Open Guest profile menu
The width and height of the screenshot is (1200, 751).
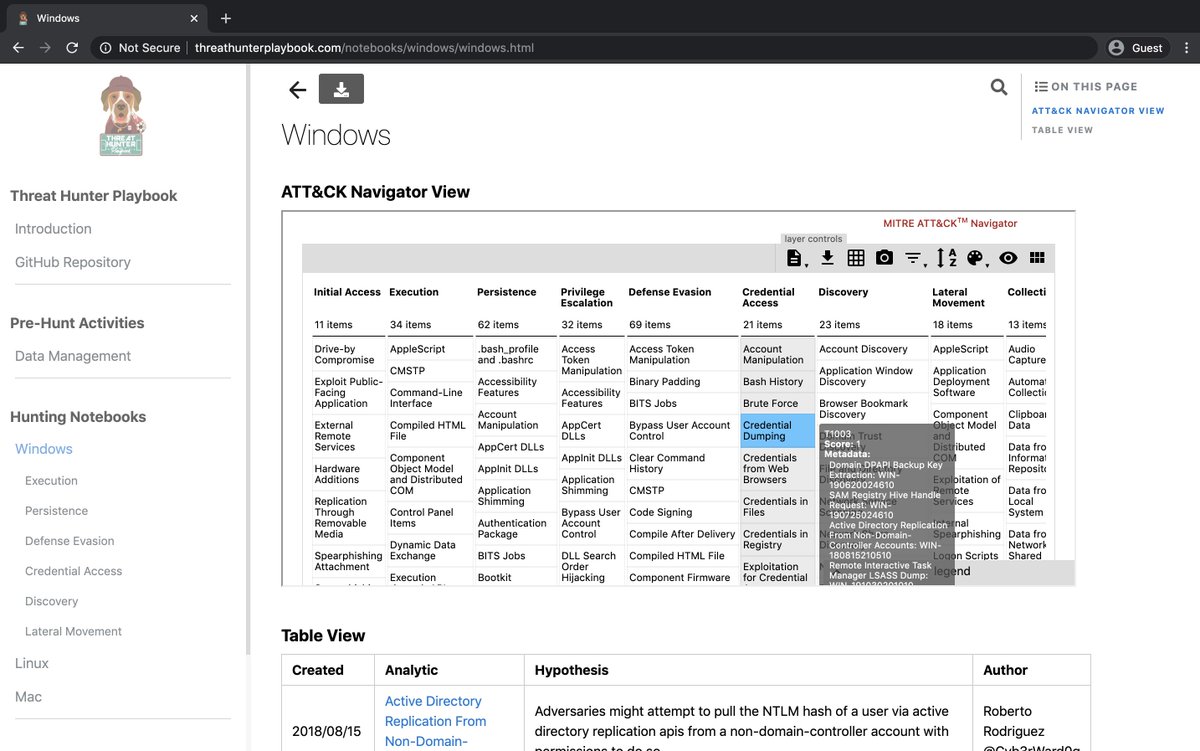pos(1136,47)
